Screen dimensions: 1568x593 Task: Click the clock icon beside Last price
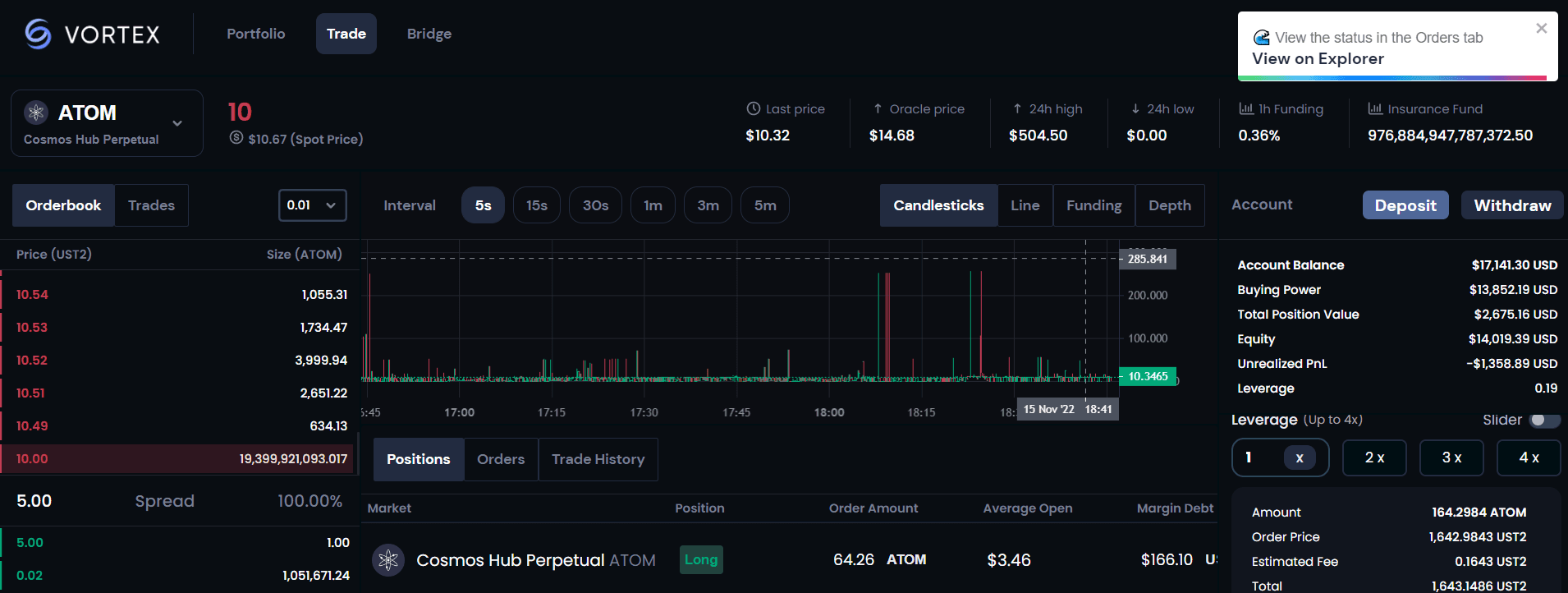753,108
